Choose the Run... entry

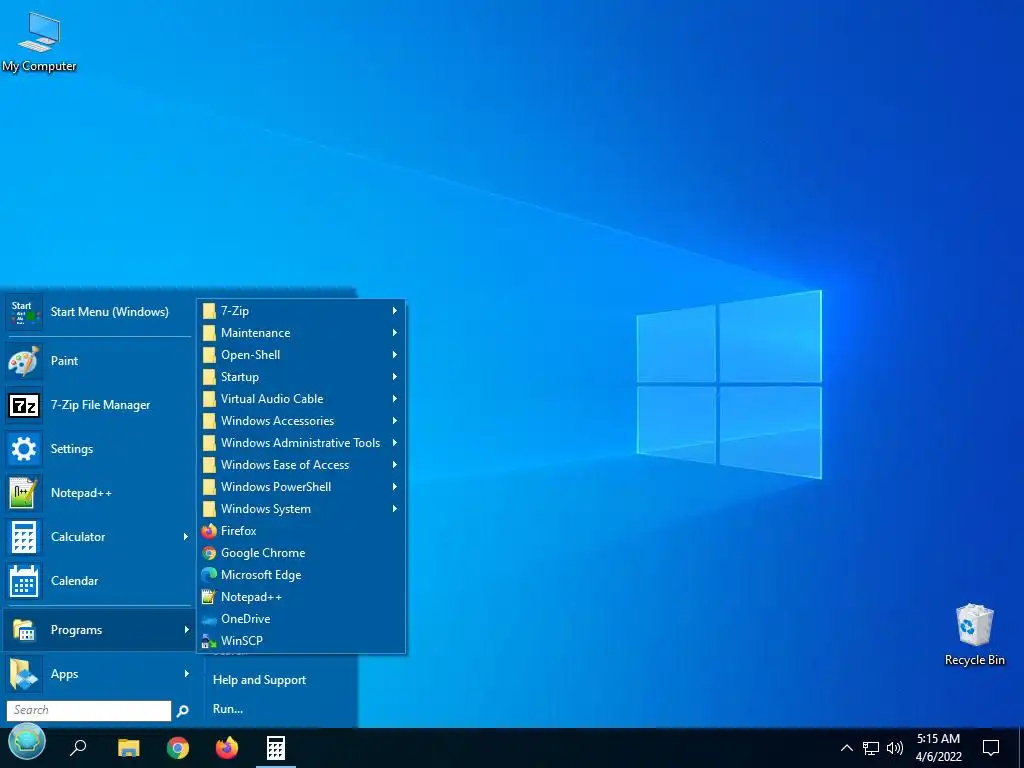228,709
